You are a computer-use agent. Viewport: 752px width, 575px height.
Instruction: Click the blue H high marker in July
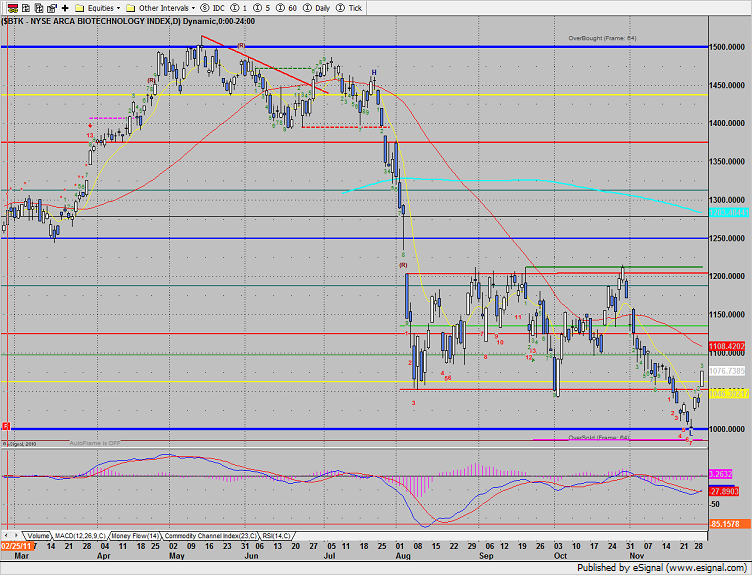[374, 73]
